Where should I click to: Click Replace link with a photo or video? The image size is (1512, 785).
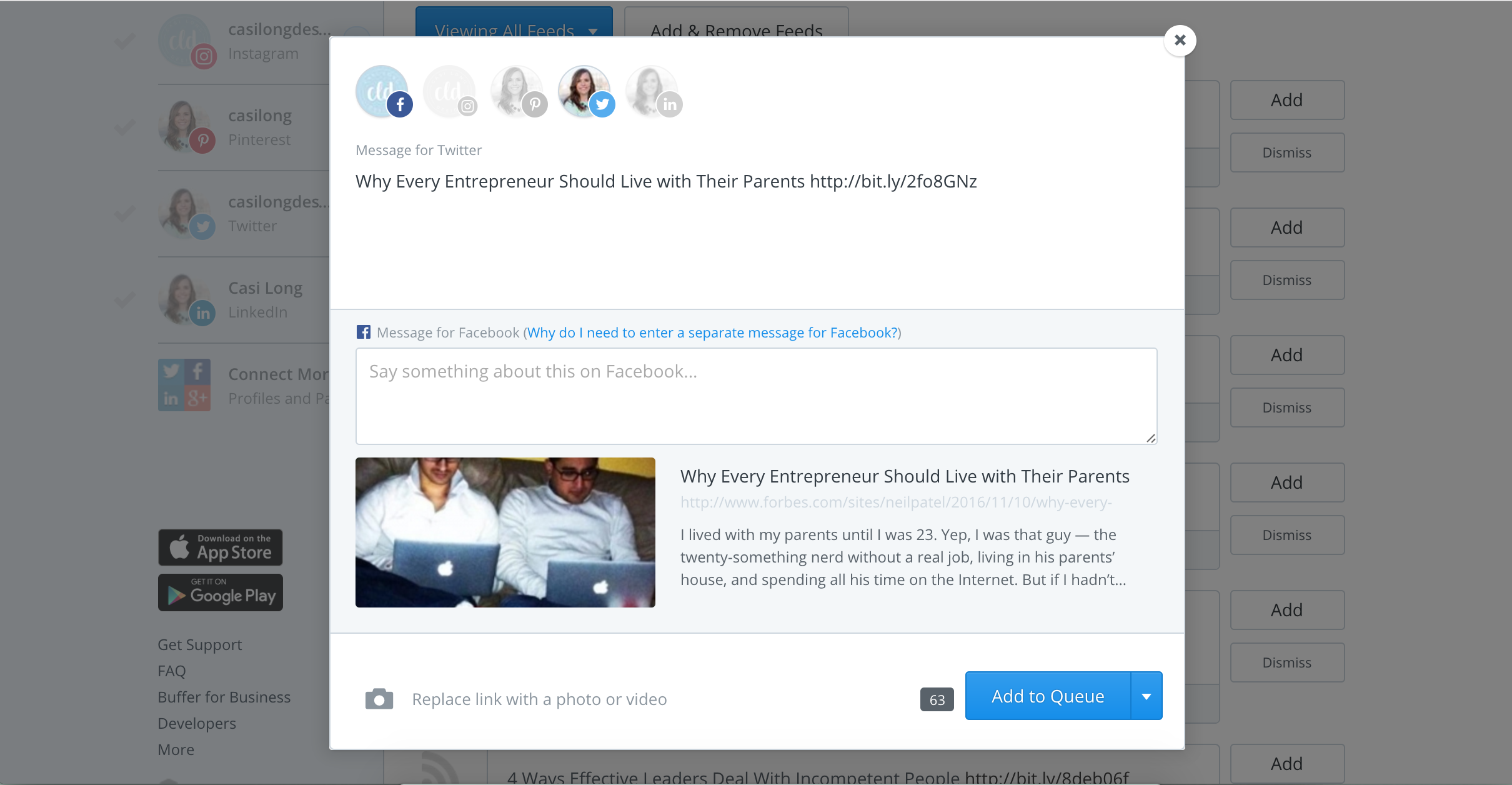point(539,699)
